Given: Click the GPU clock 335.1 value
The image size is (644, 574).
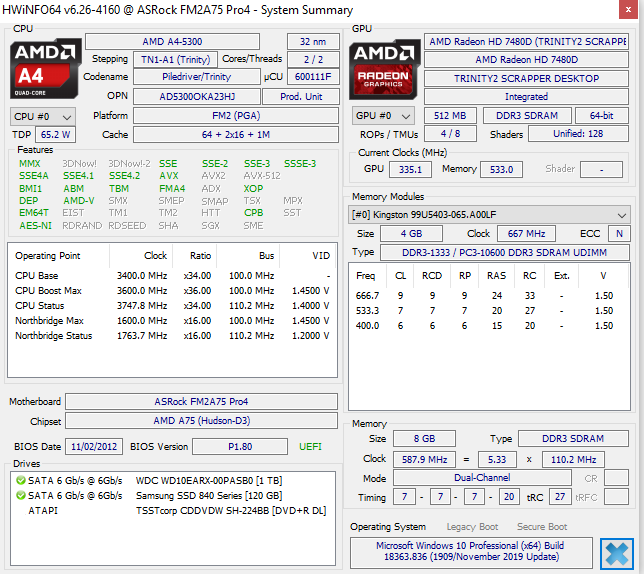Looking at the screenshot, I should pyautogui.click(x=410, y=170).
